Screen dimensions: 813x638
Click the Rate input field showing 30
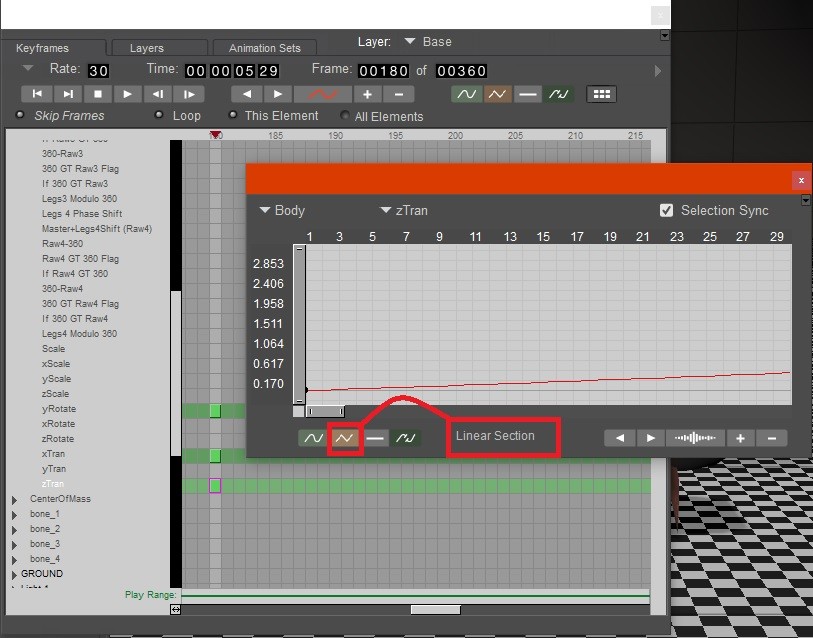click(x=98, y=71)
